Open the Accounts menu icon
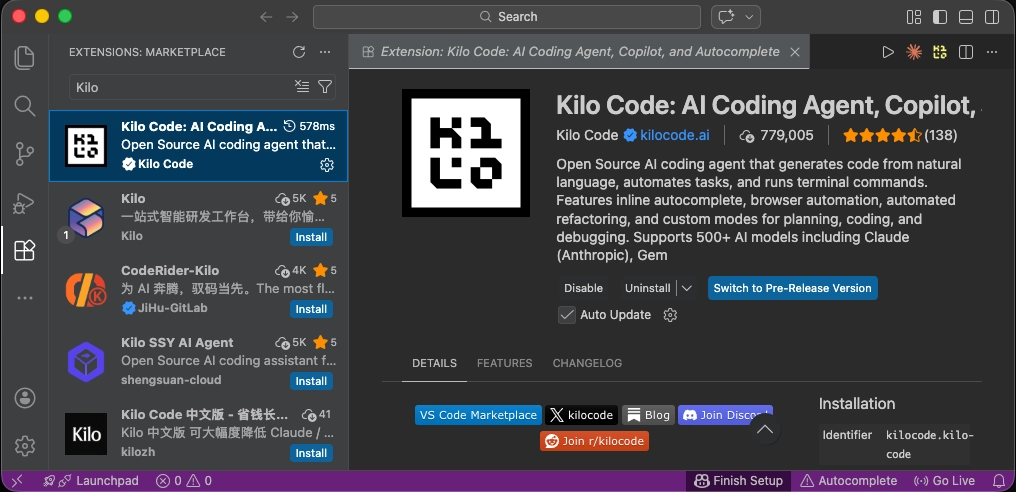 [25, 397]
